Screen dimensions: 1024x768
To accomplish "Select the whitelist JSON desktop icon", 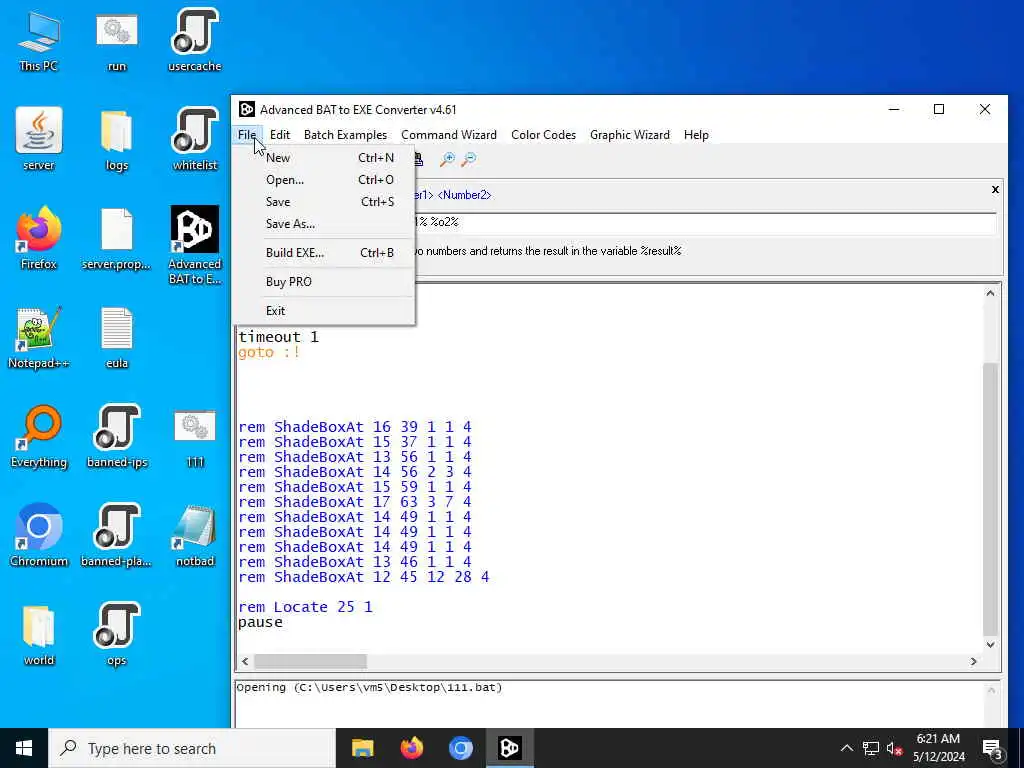I will click(195, 139).
